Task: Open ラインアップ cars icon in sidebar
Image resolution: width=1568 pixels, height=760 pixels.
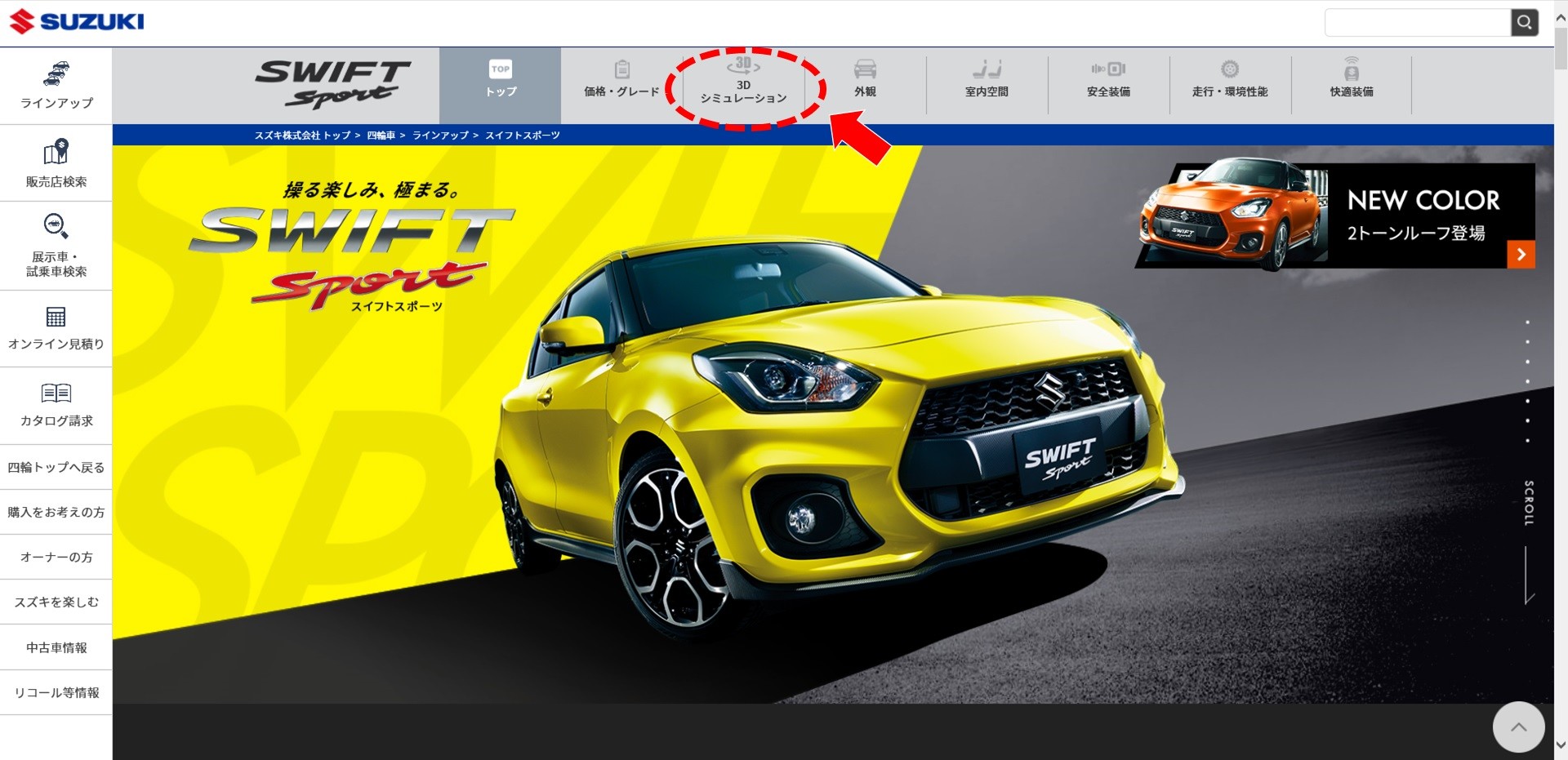Action: (56, 73)
